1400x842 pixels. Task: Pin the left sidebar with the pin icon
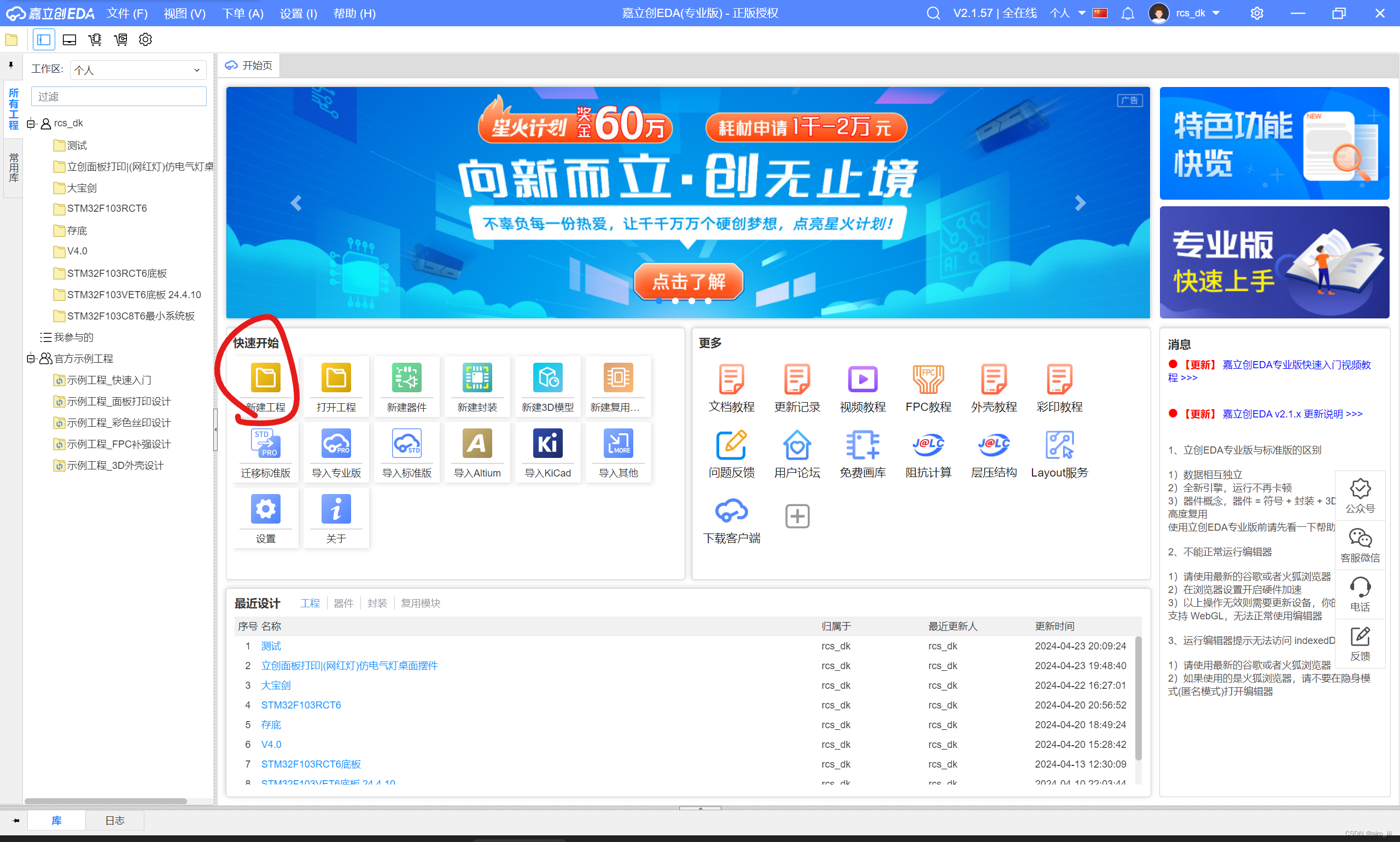tap(11, 66)
